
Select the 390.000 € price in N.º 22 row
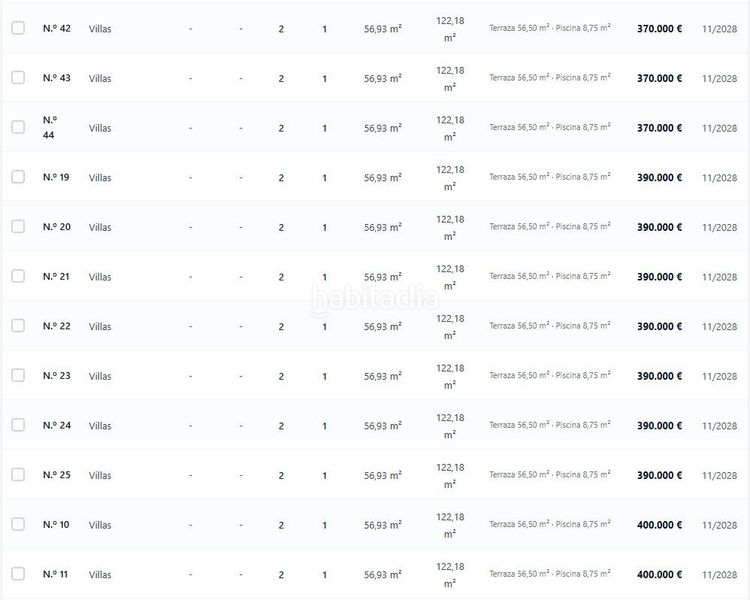(659, 326)
